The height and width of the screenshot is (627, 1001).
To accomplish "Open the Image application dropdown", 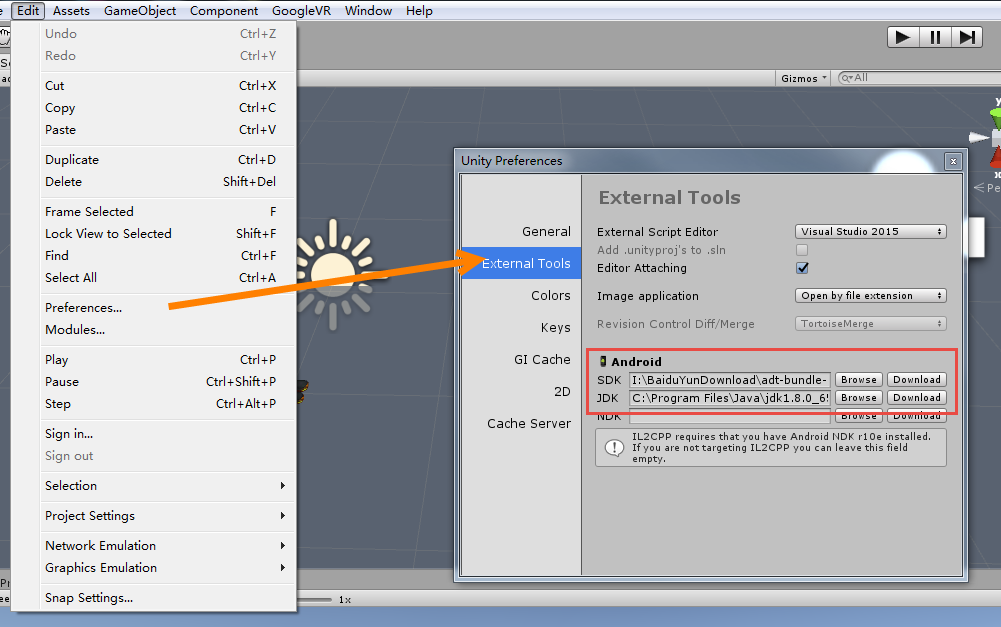I will coord(870,296).
